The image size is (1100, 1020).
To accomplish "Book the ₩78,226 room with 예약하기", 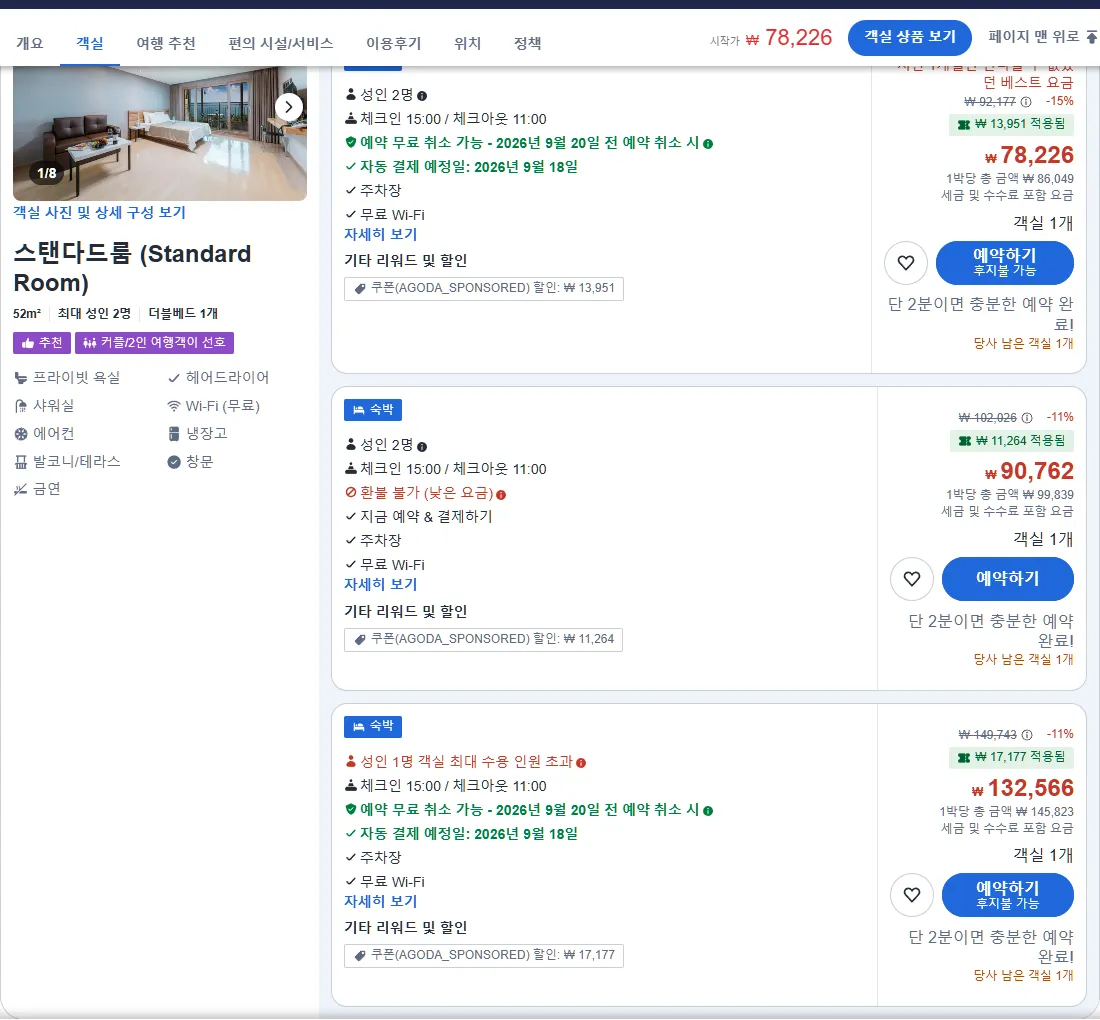I will point(1004,262).
